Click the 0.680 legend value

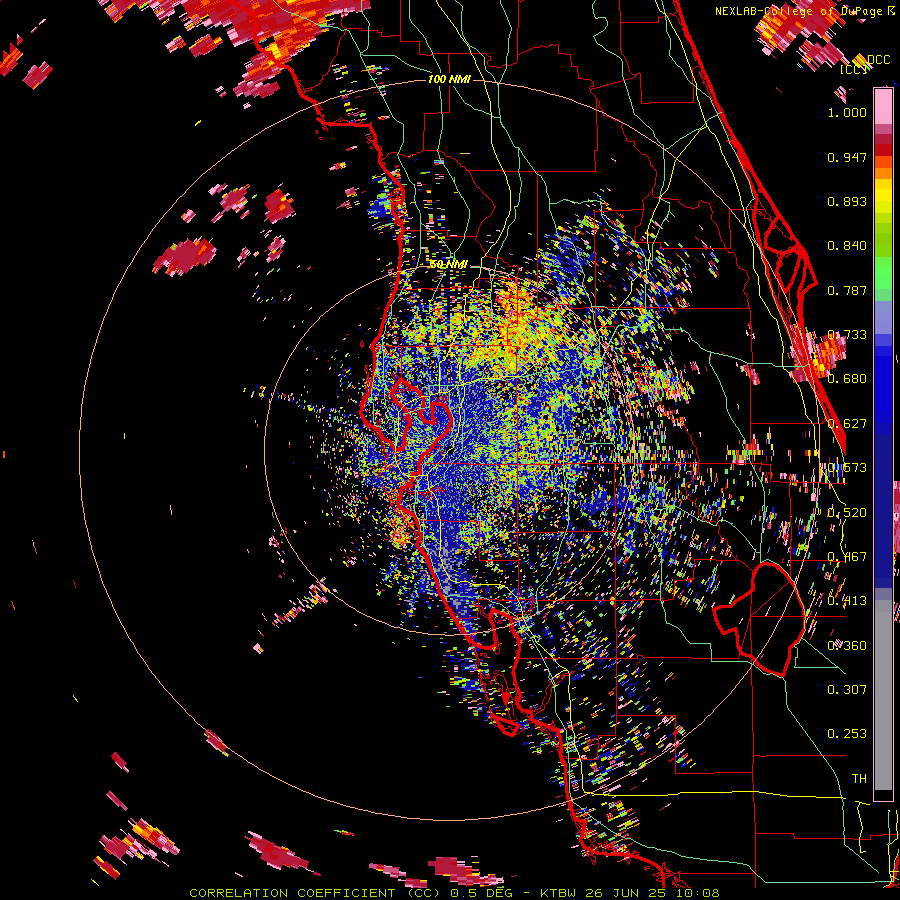coord(847,379)
